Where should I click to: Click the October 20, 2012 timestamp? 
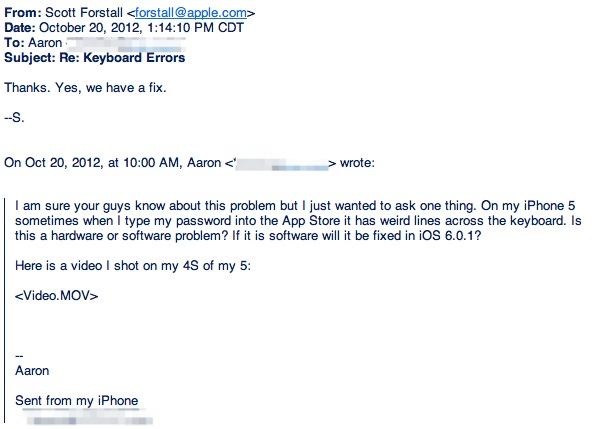pyautogui.click(x=141, y=28)
